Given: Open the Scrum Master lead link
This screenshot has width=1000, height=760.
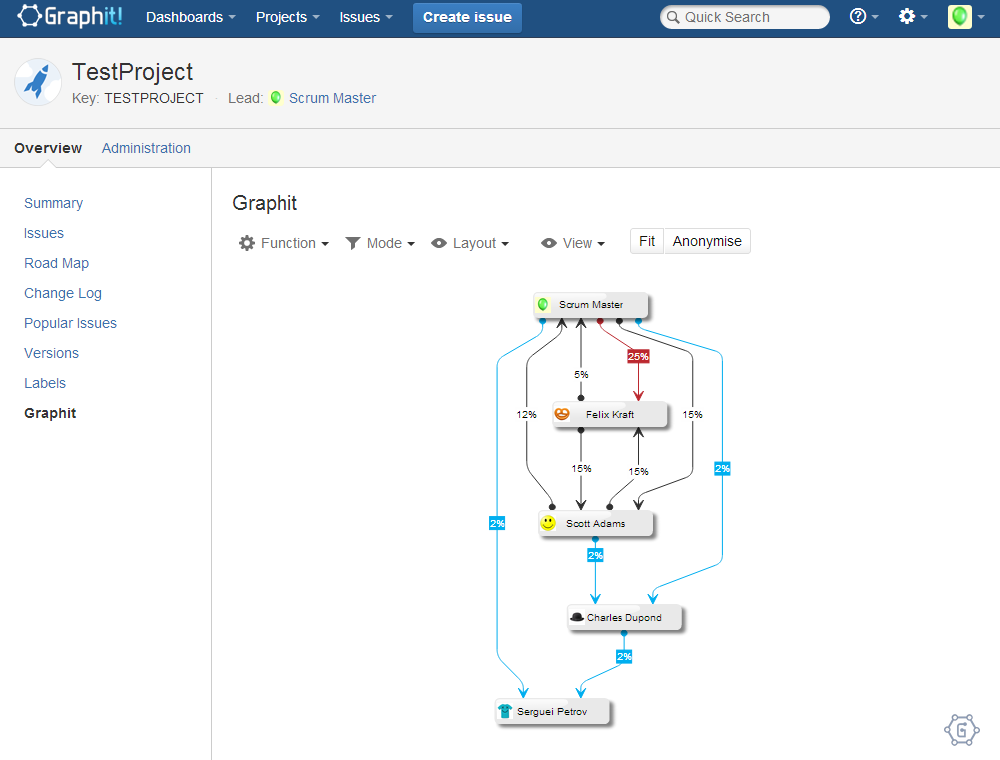Looking at the screenshot, I should (332, 98).
